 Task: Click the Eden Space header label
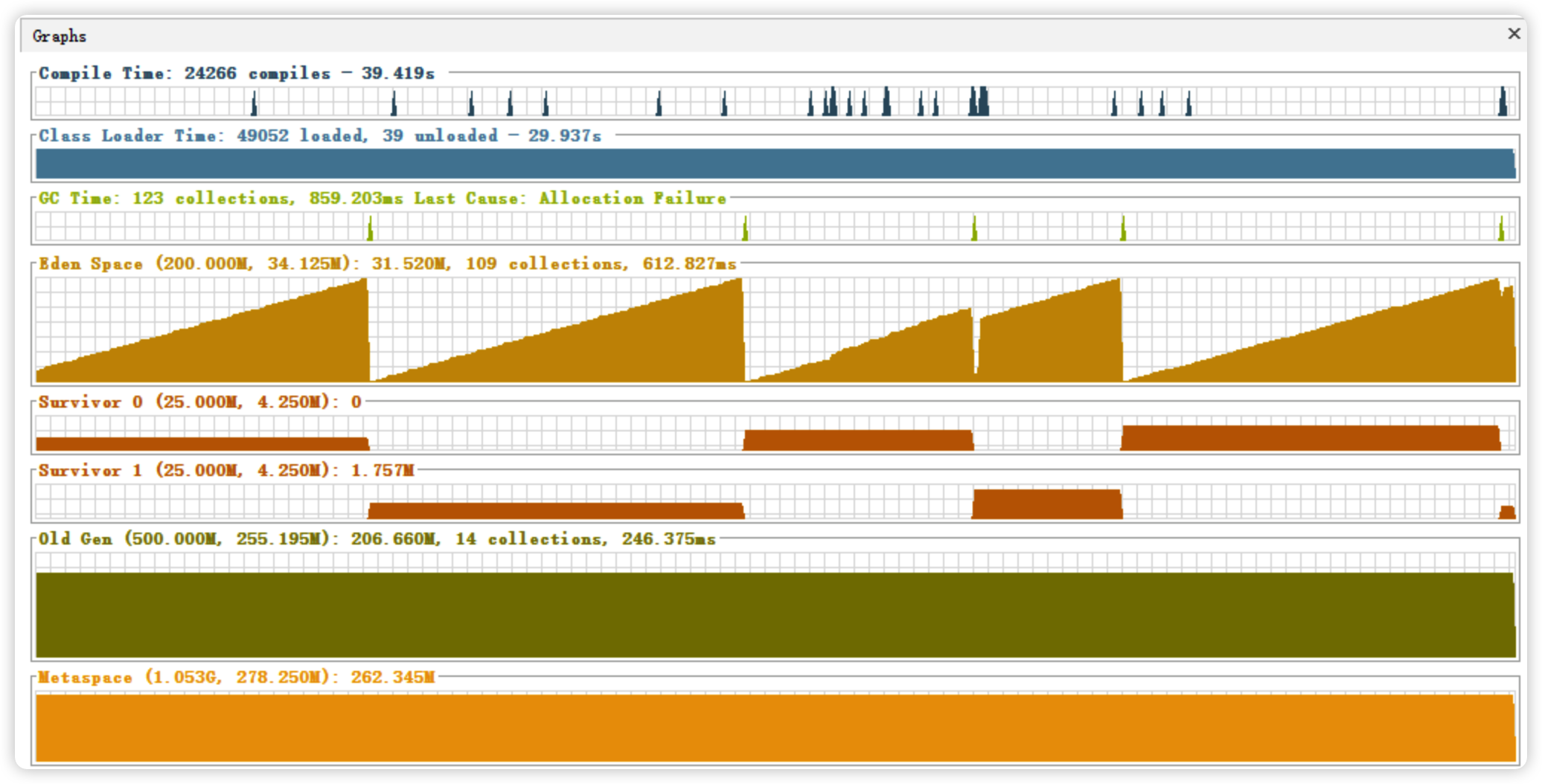tap(388, 263)
